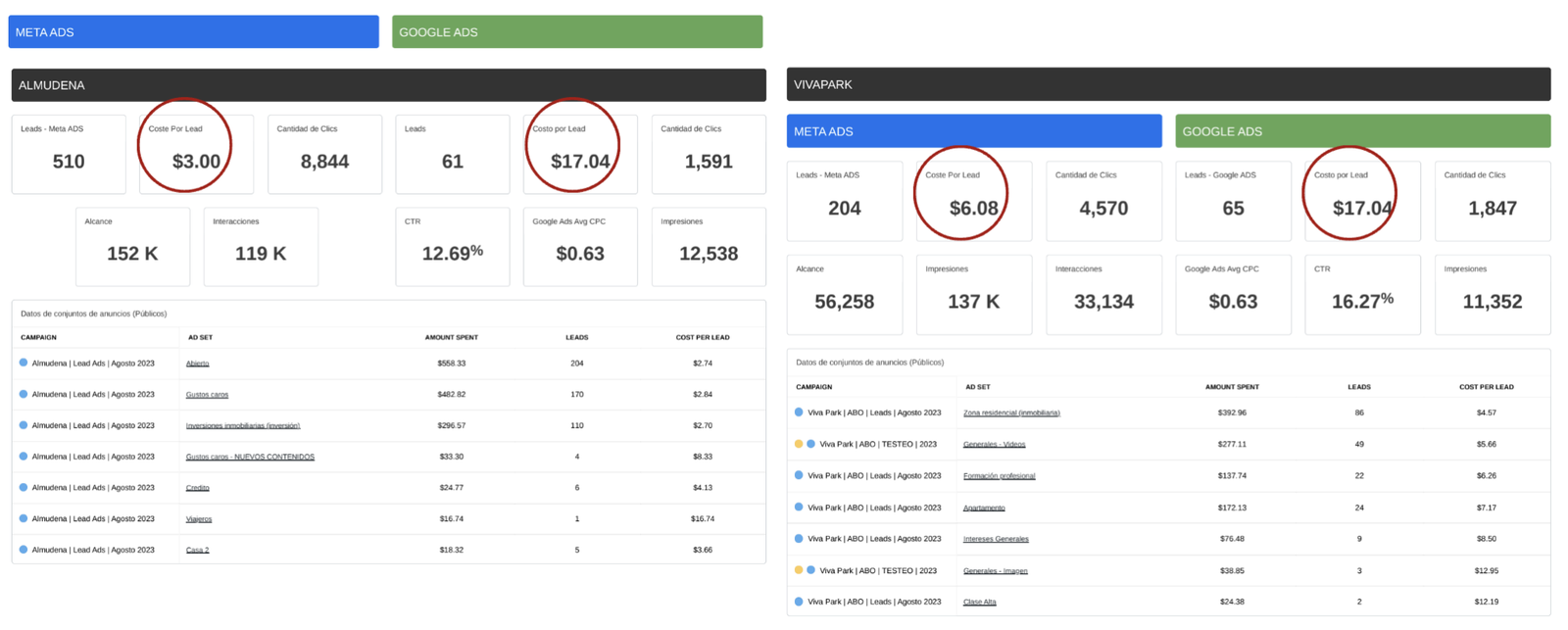Select the Coste Por Lead value $3.00
The width and height of the screenshot is (1568, 630).
(196, 162)
